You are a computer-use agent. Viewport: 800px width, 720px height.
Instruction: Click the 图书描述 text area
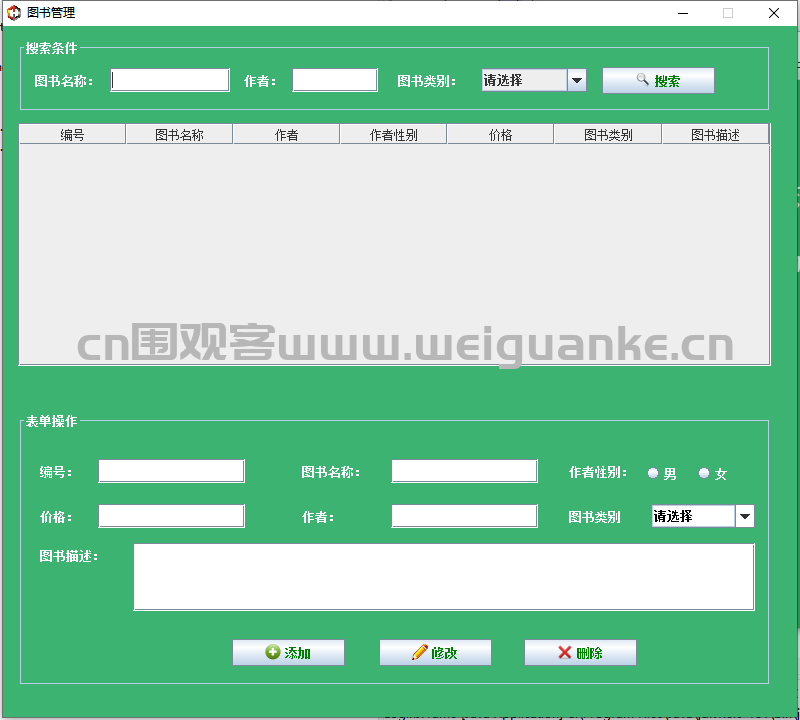(x=444, y=577)
